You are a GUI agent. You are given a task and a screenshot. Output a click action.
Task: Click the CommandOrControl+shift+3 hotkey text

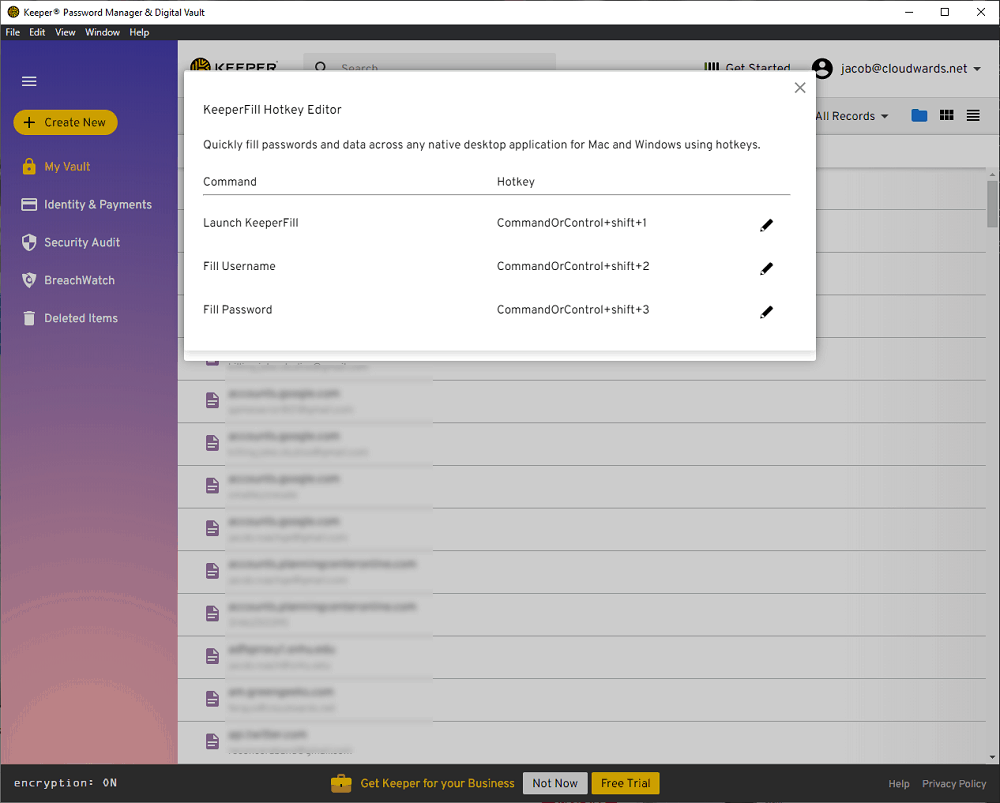click(x=573, y=309)
